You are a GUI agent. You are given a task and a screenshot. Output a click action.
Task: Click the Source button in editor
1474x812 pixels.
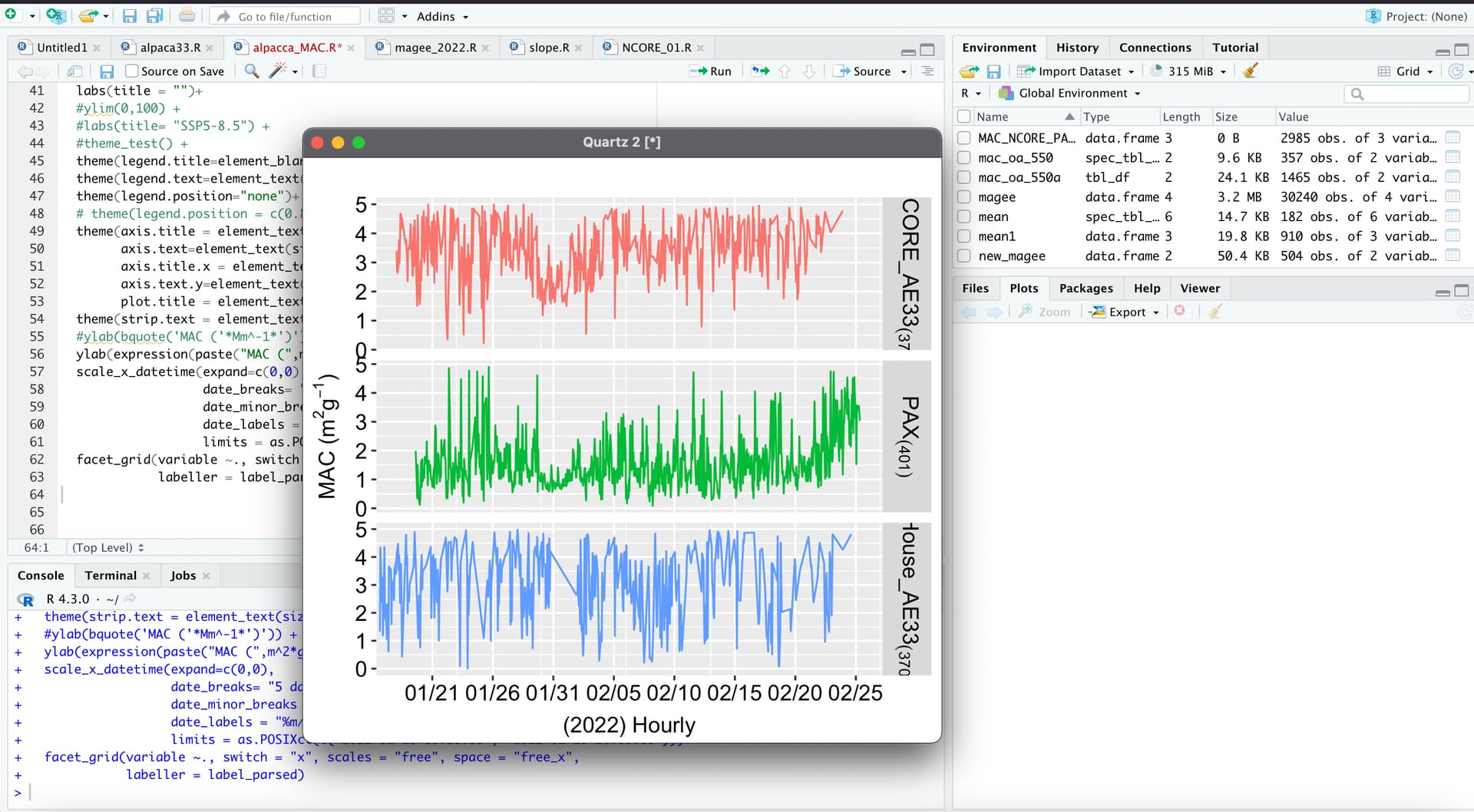871,71
